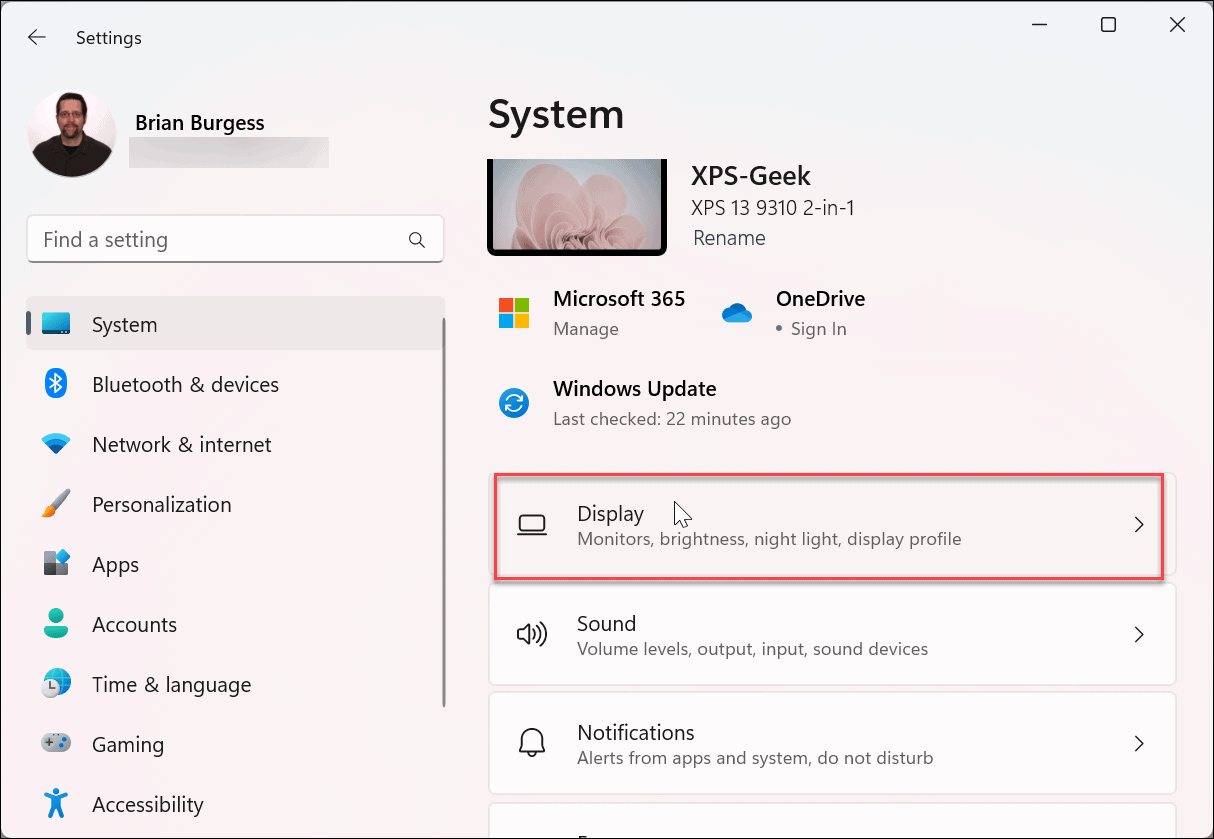The width and height of the screenshot is (1214, 839).
Task: Switch to the System sidebar section
Action: pyautogui.click(x=124, y=324)
